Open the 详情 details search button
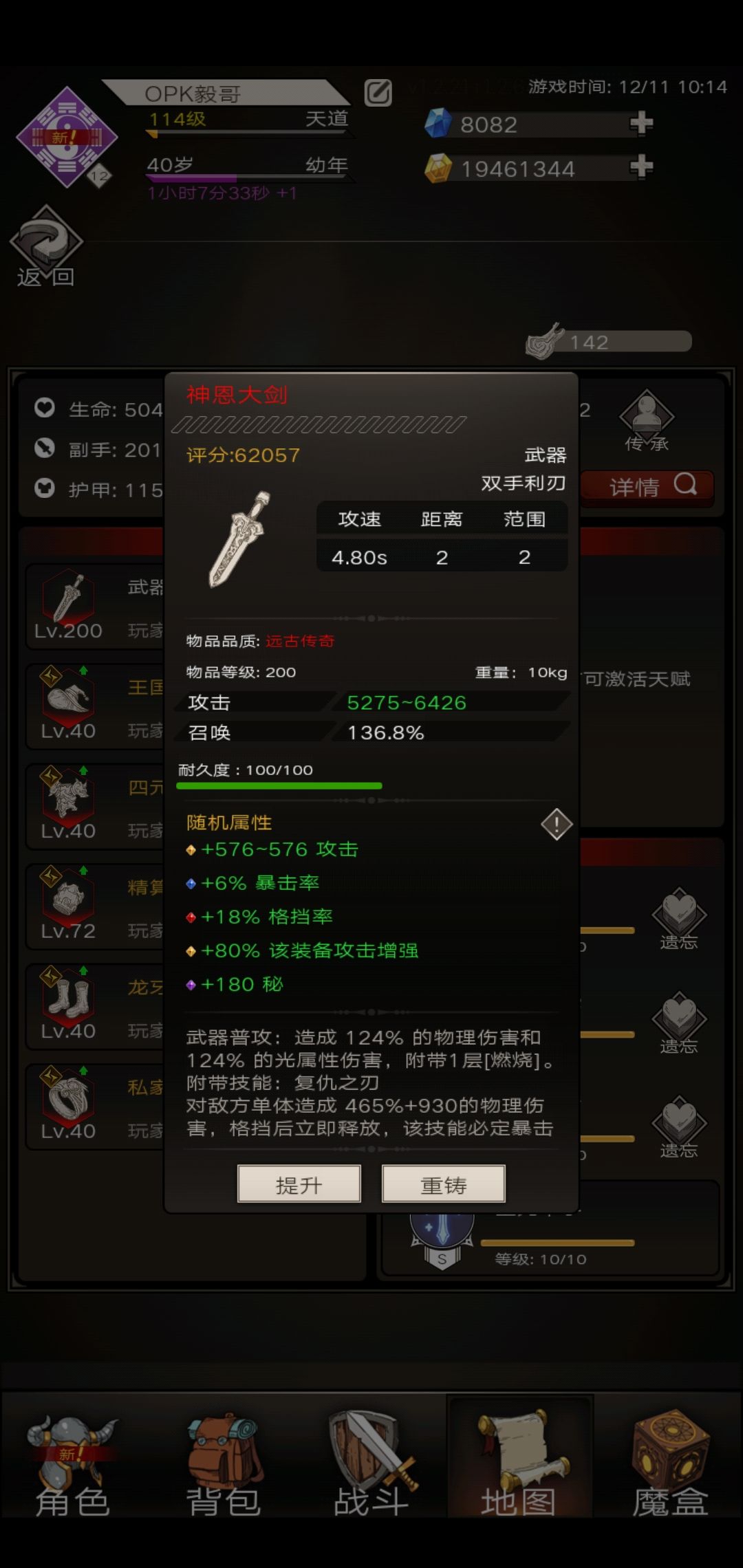The image size is (743, 1568). [x=647, y=487]
